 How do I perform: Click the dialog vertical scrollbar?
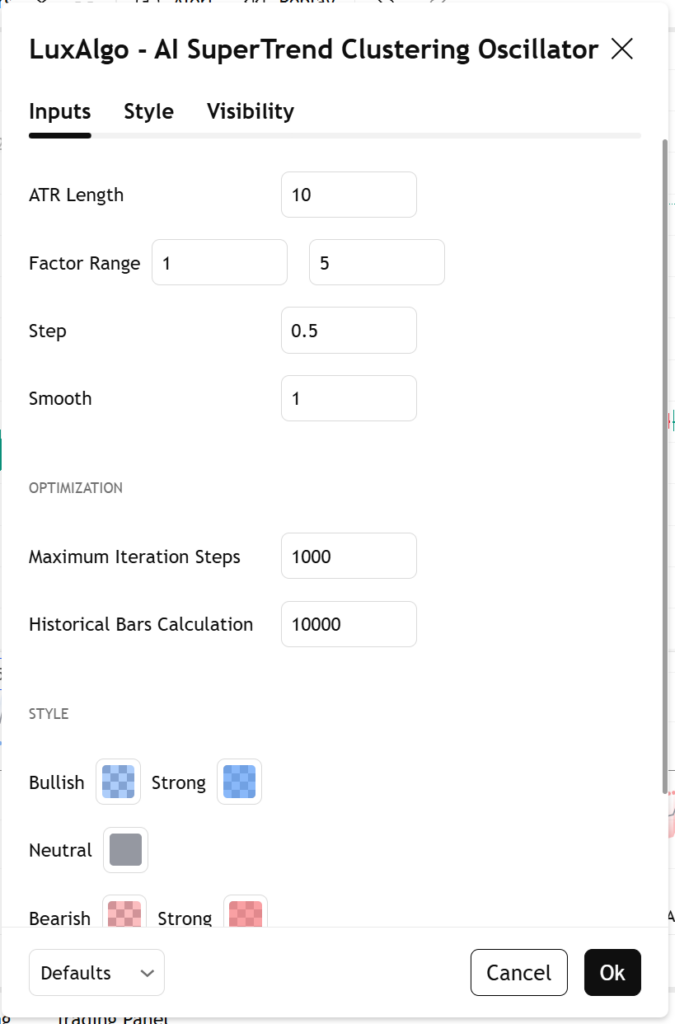coord(665,460)
